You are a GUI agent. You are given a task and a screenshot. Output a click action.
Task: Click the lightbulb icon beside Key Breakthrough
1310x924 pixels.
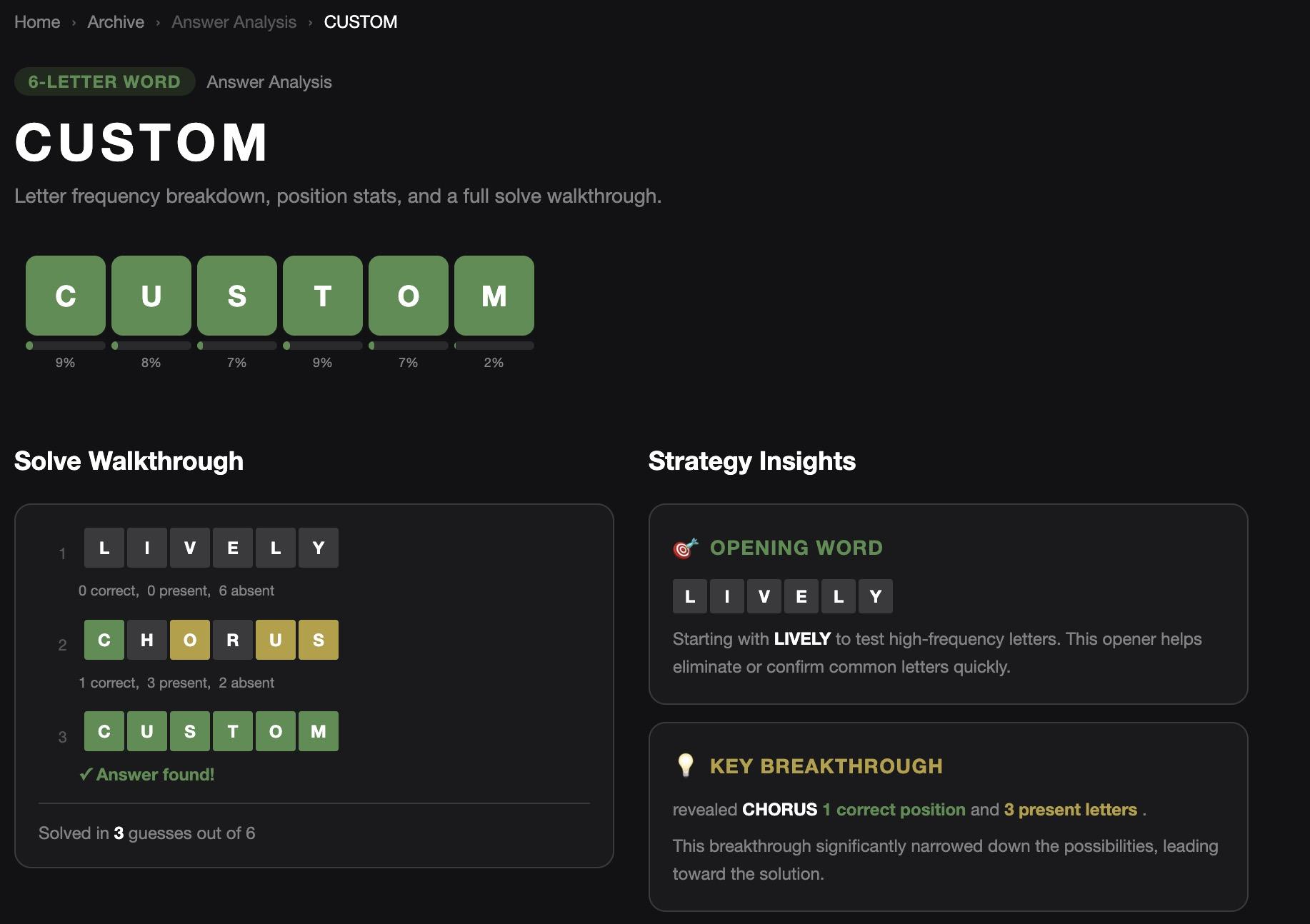[685, 765]
